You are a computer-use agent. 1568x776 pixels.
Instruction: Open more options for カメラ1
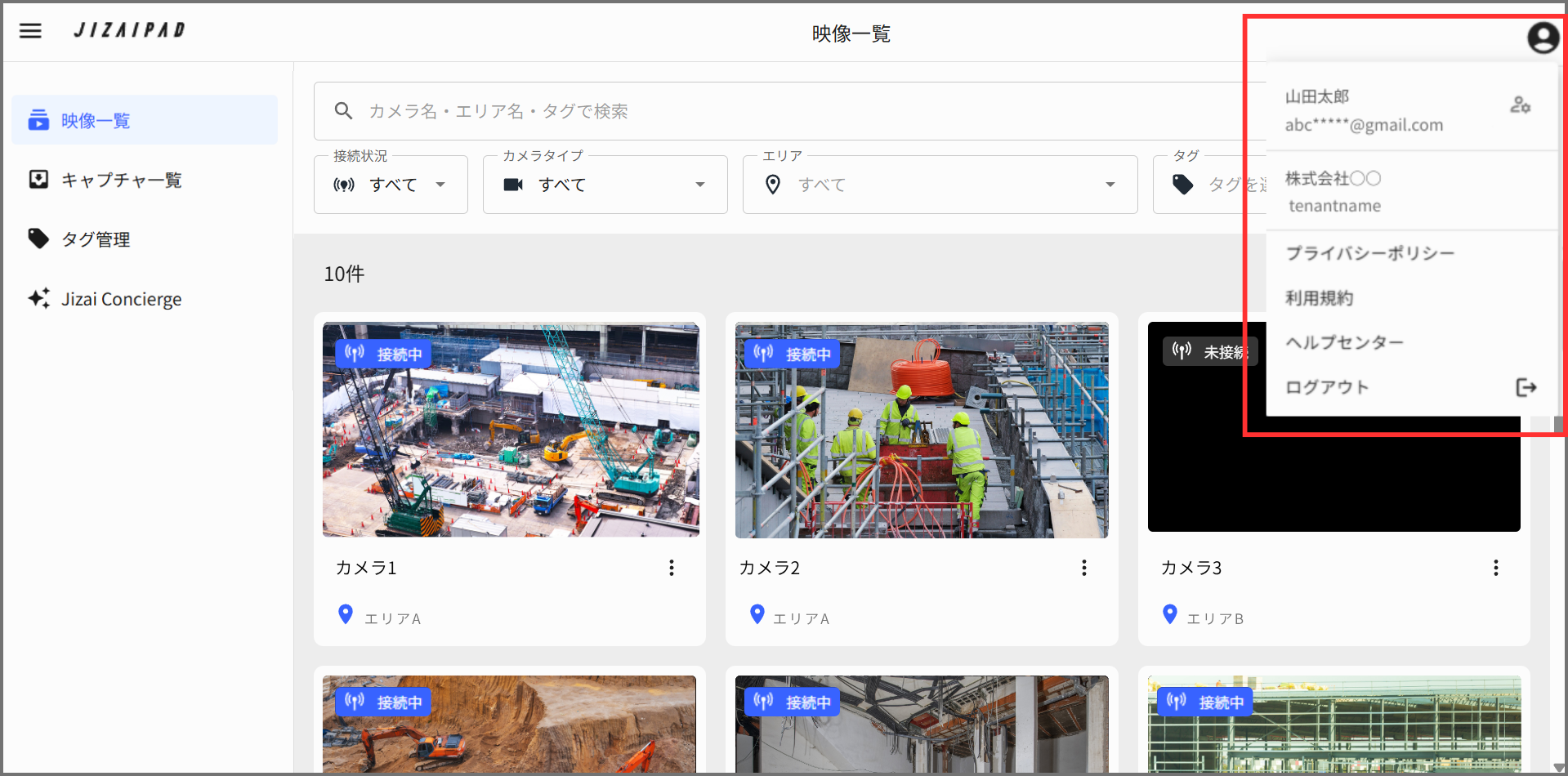tap(672, 568)
